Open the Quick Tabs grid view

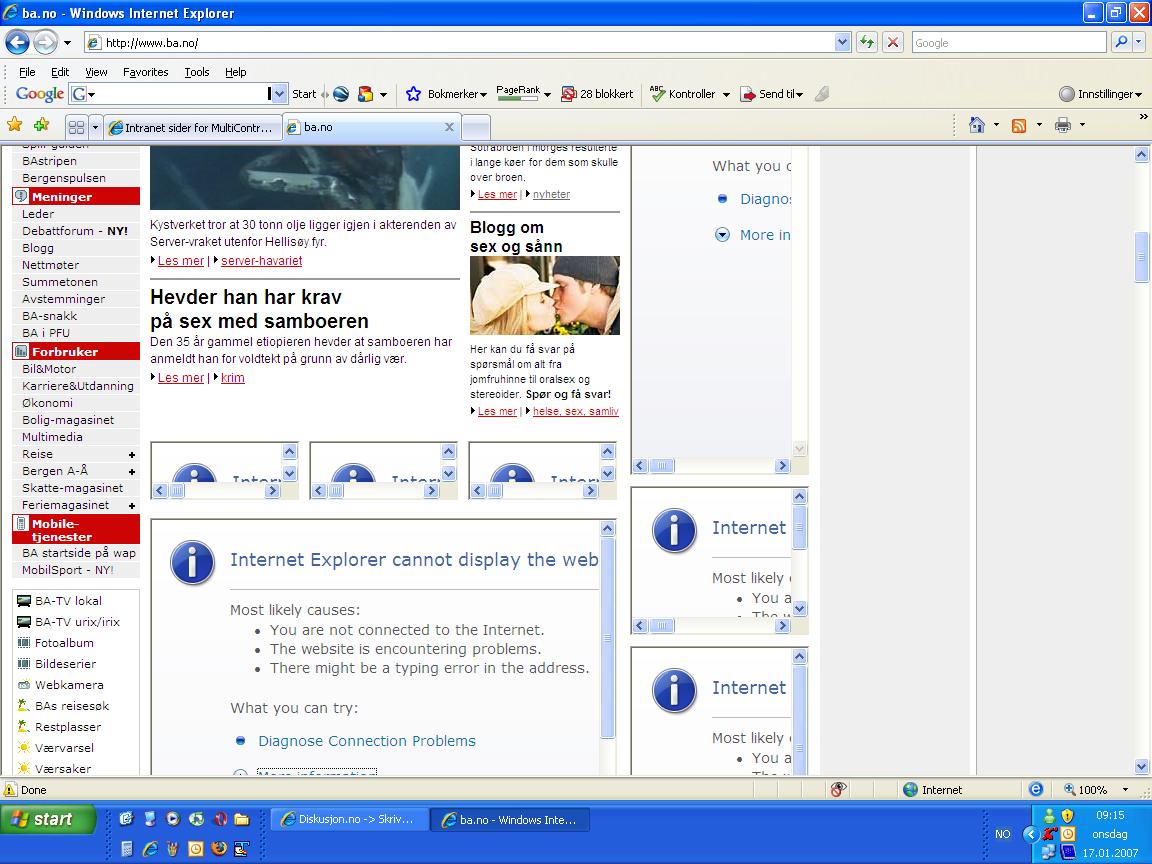[x=76, y=127]
